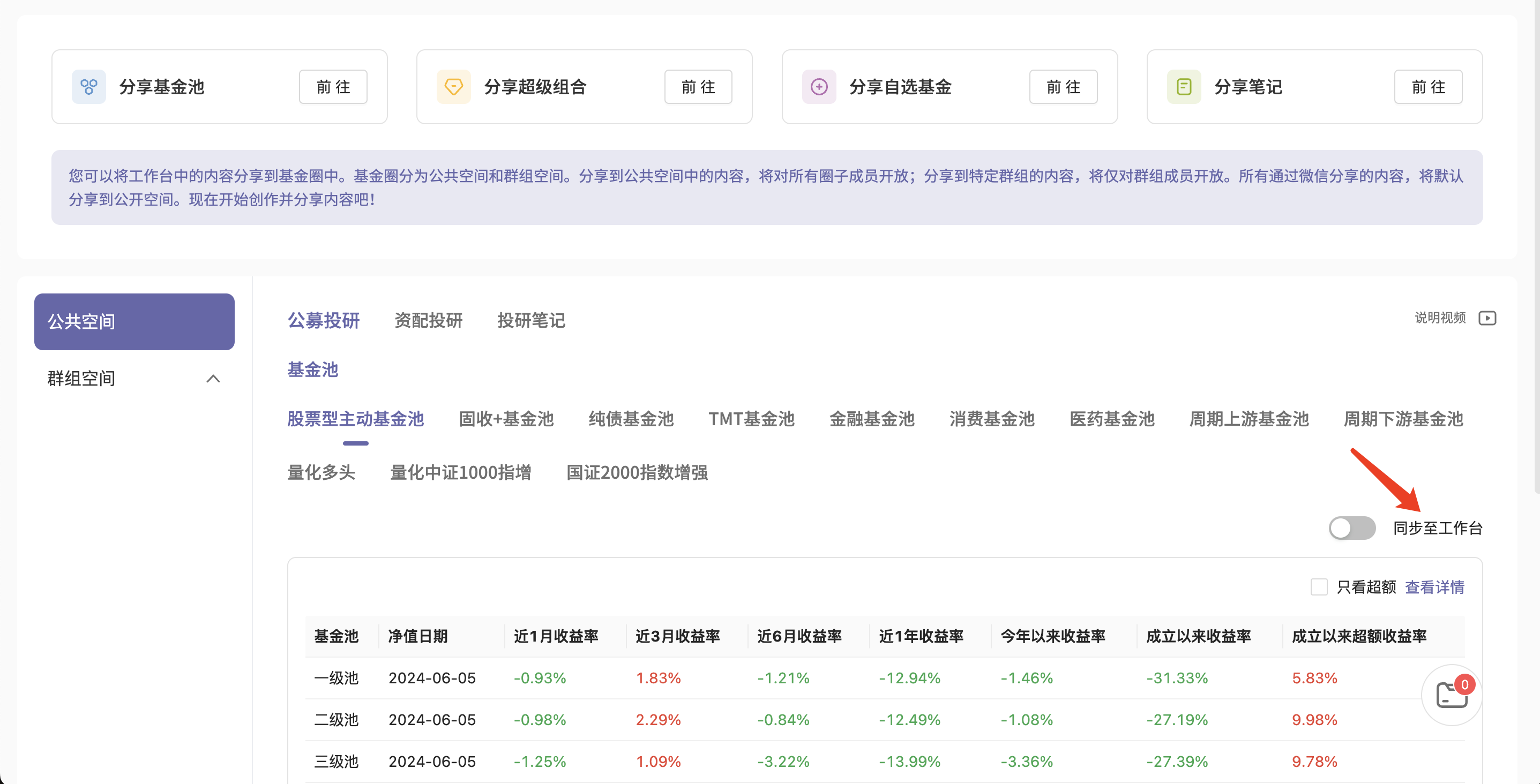The width and height of the screenshot is (1540, 784).
Task: Select the 固收+基金池 tab
Action: click(x=506, y=419)
